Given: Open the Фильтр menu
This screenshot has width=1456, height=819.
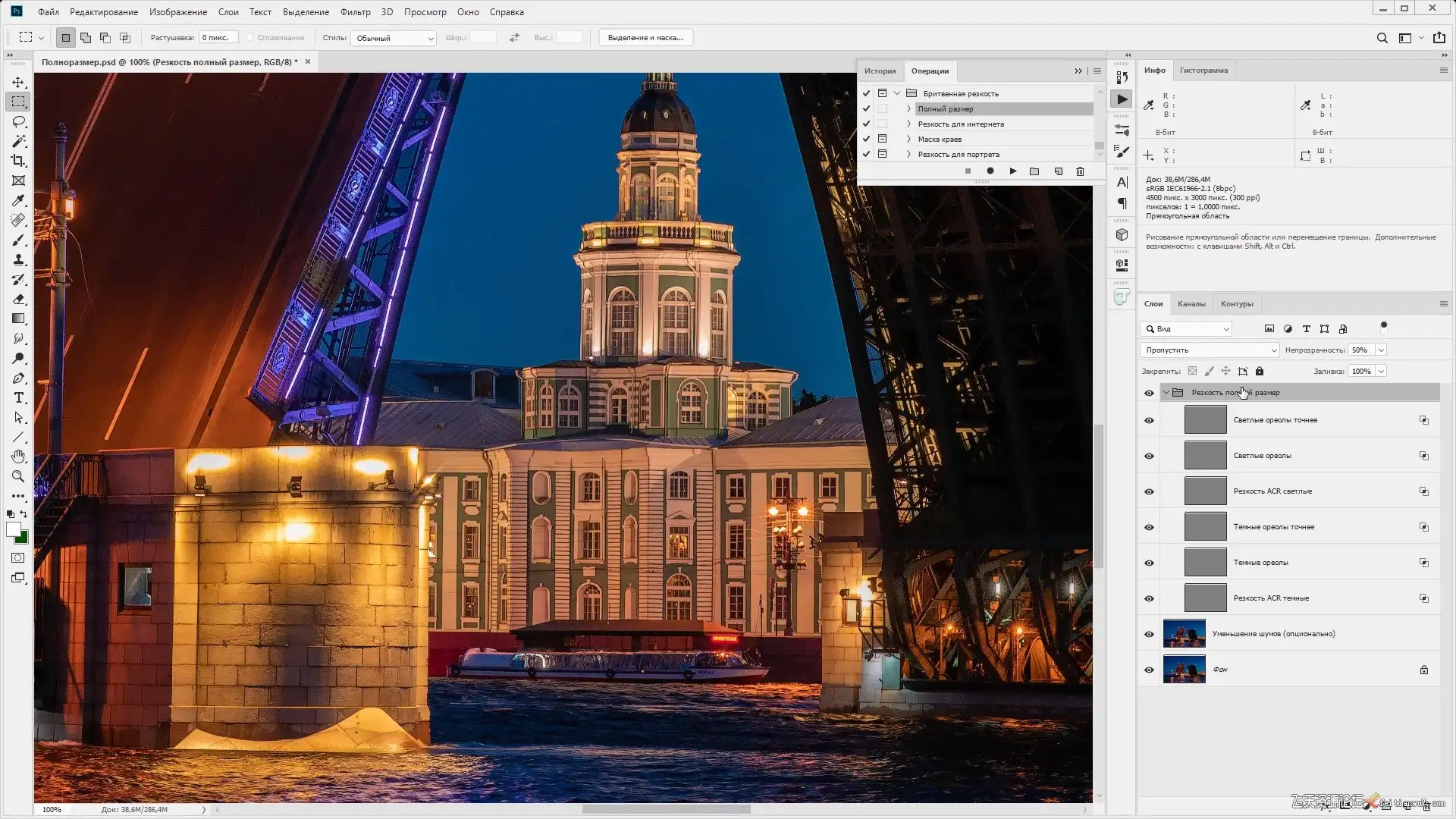Looking at the screenshot, I should point(355,12).
